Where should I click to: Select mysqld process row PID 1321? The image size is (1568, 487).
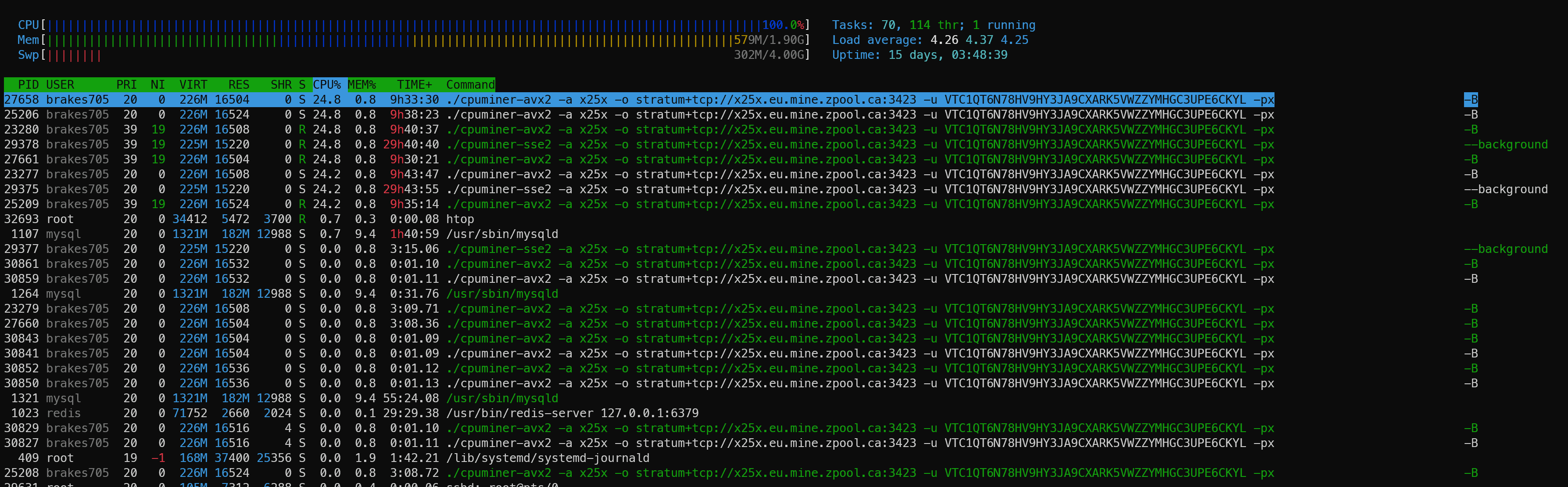click(x=281, y=398)
